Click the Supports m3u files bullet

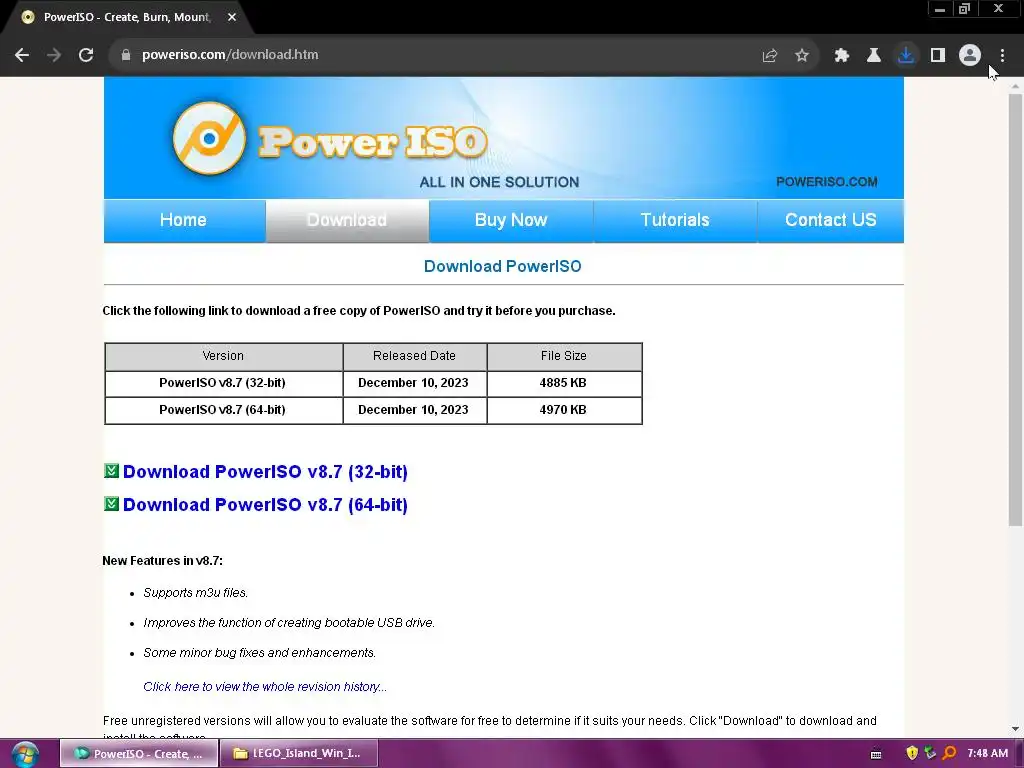tap(195, 593)
